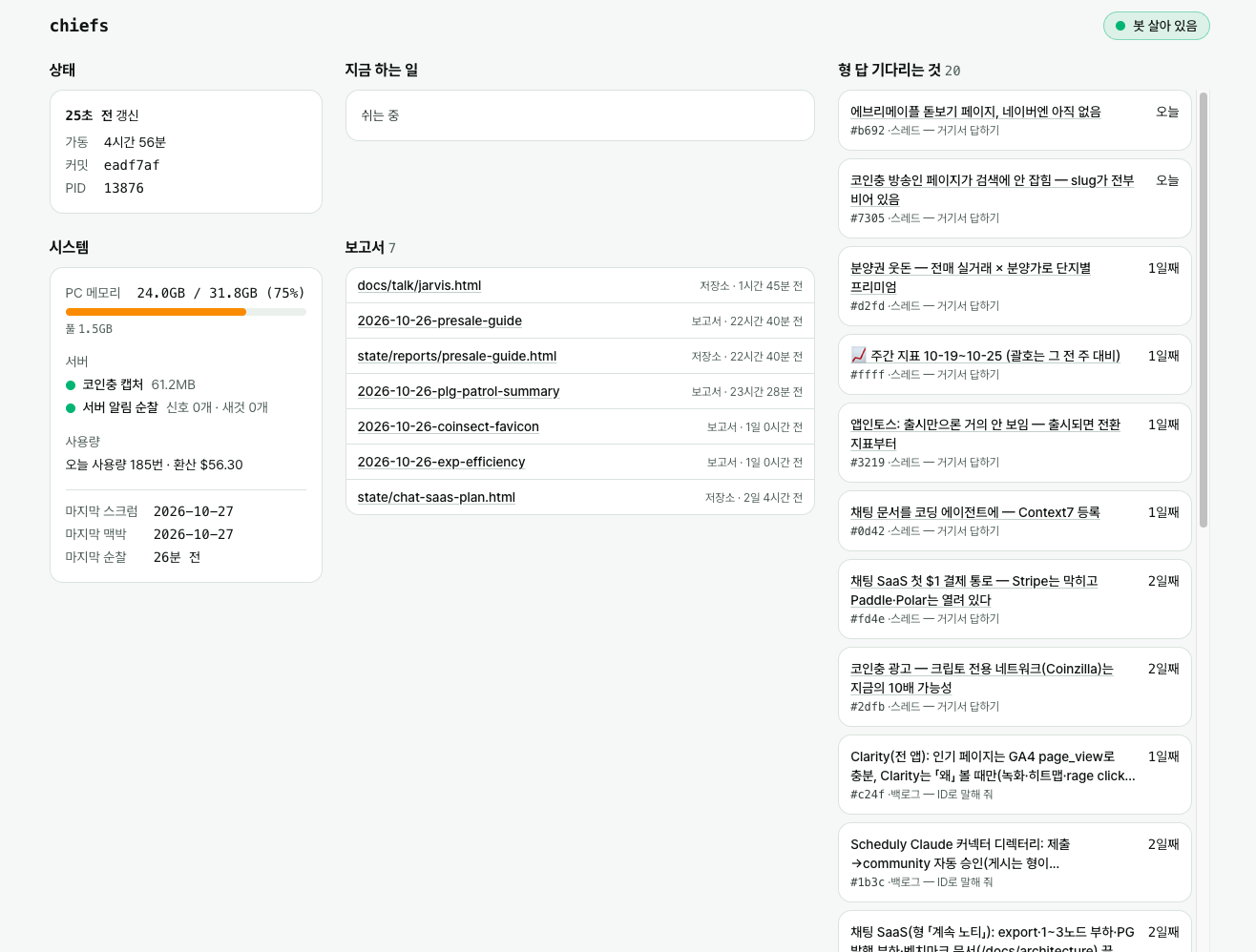The width and height of the screenshot is (1256, 952).
Task: Open the 코인충 방송인 페이지 검색 thread
Action: coord(993,190)
